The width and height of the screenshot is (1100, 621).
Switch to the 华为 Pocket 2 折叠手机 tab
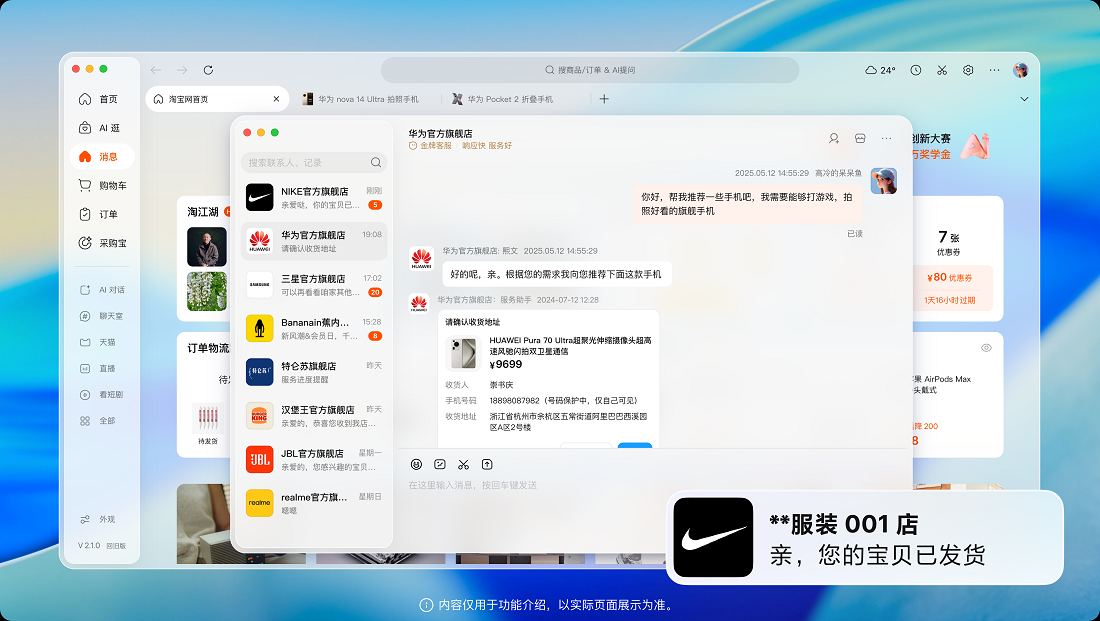tap(509, 99)
